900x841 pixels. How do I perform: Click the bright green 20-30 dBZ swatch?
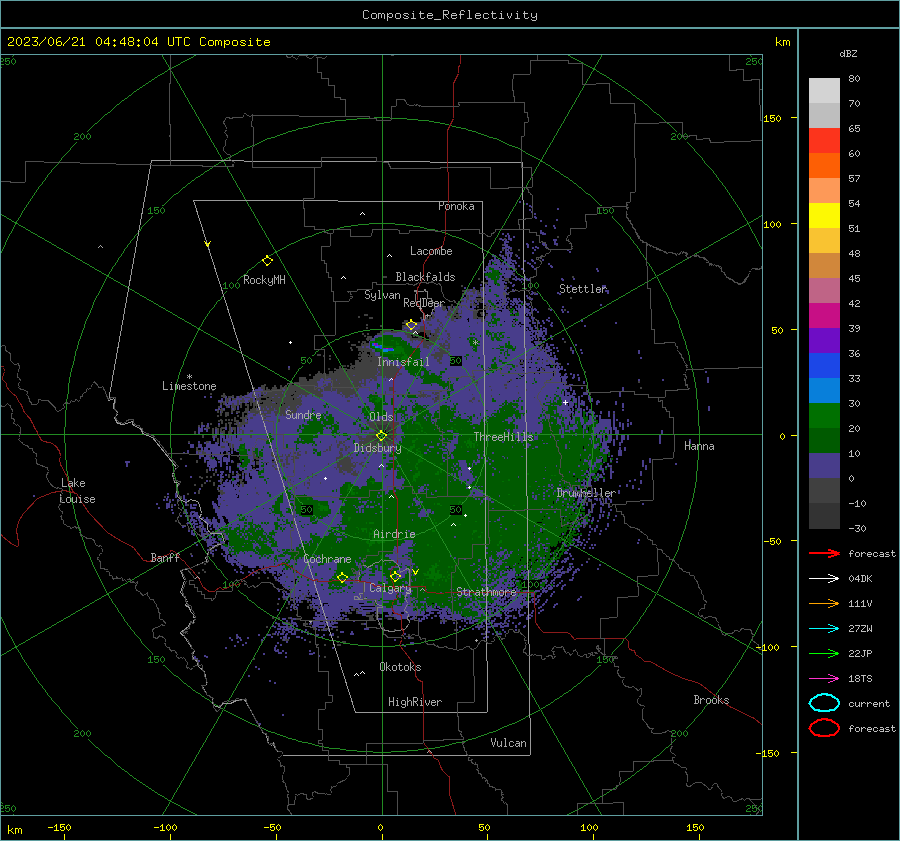click(824, 416)
